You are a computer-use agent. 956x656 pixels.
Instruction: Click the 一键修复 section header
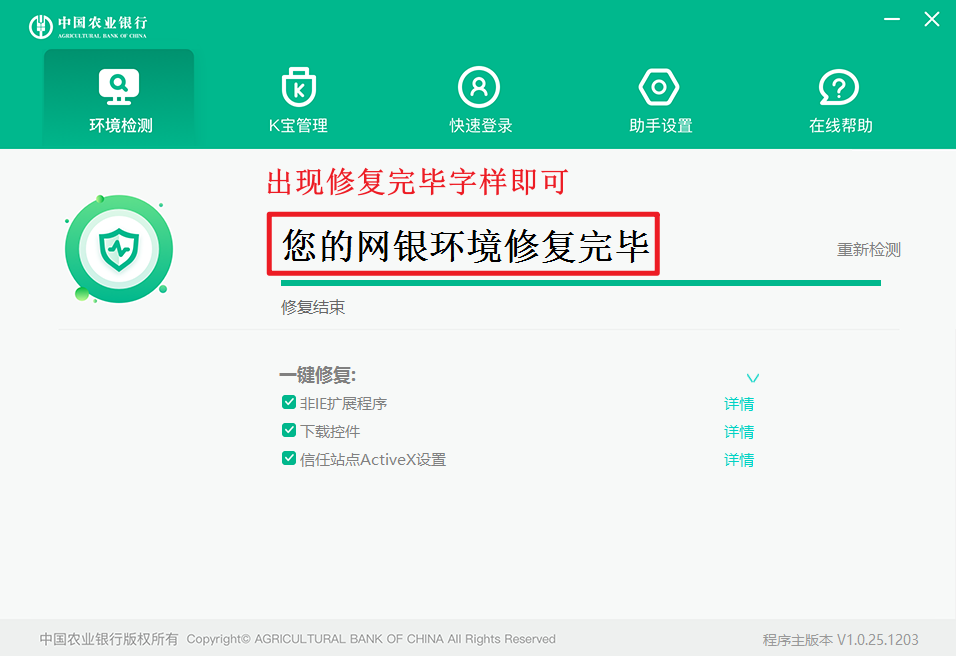click(x=318, y=376)
